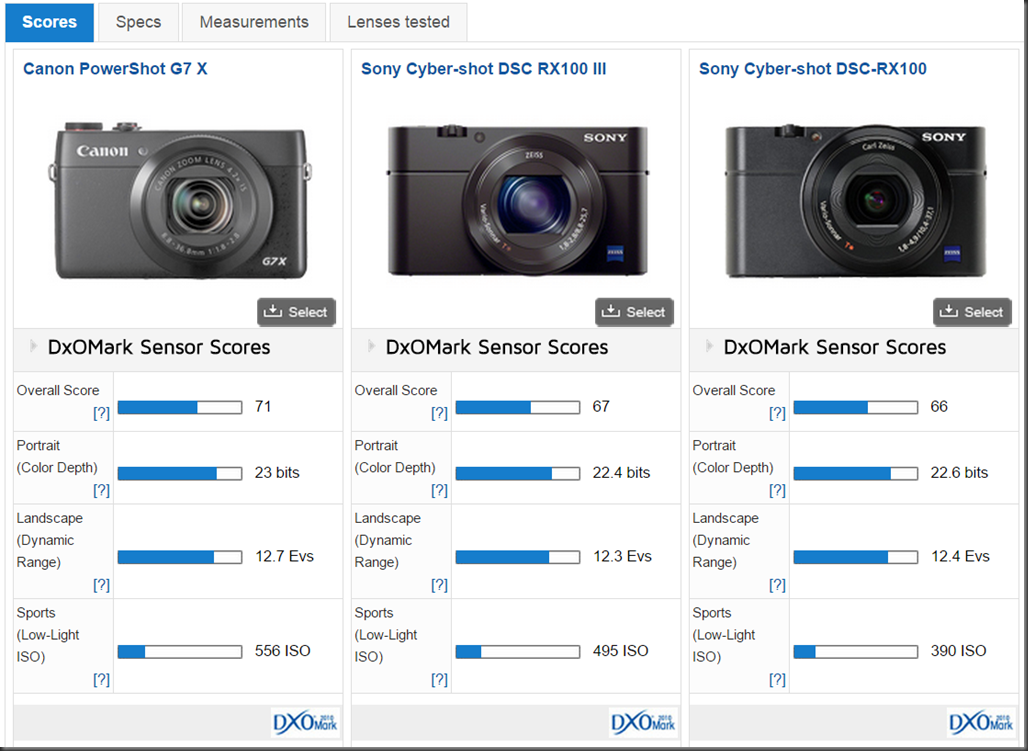
Task: Click Select button under Sony DSC-RX100
Action: [x=972, y=312]
